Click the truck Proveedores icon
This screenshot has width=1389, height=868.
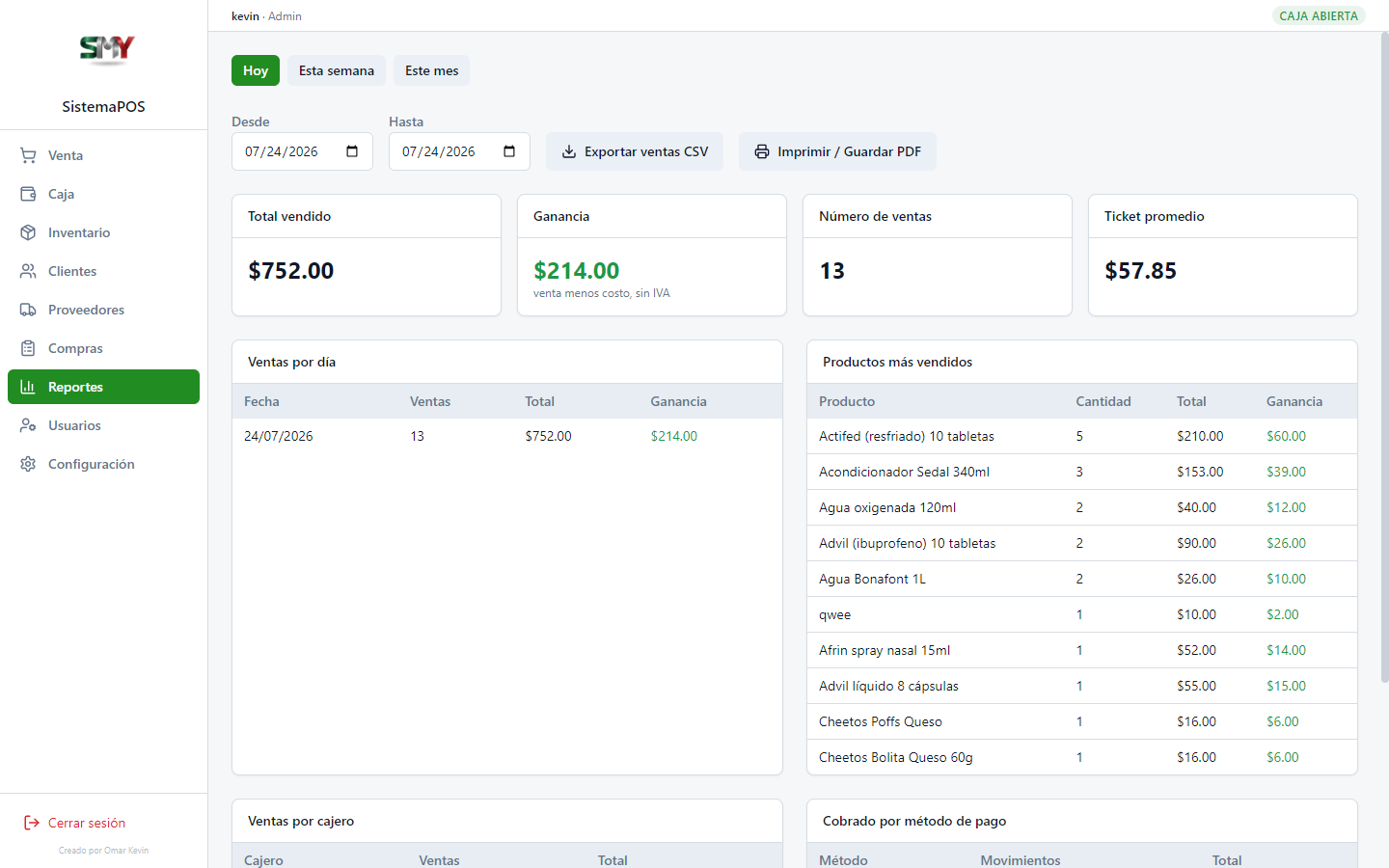pyautogui.click(x=28, y=310)
